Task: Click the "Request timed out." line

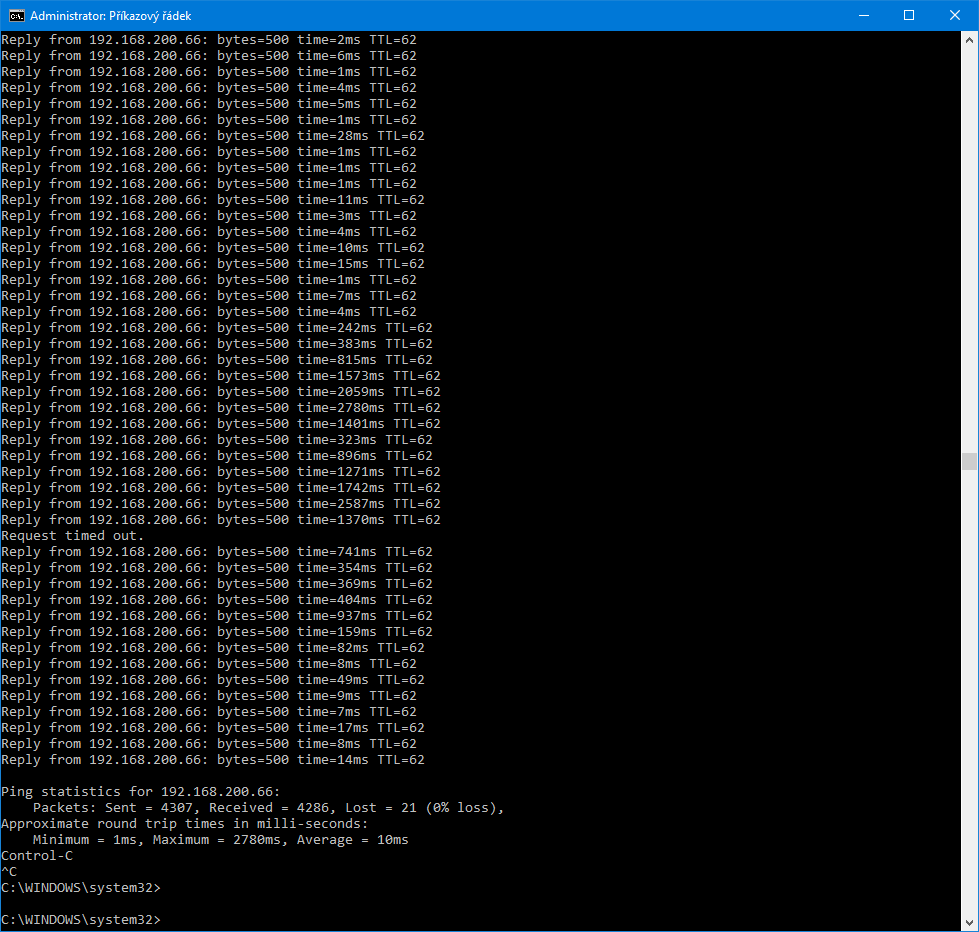Action: tap(73, 536)
